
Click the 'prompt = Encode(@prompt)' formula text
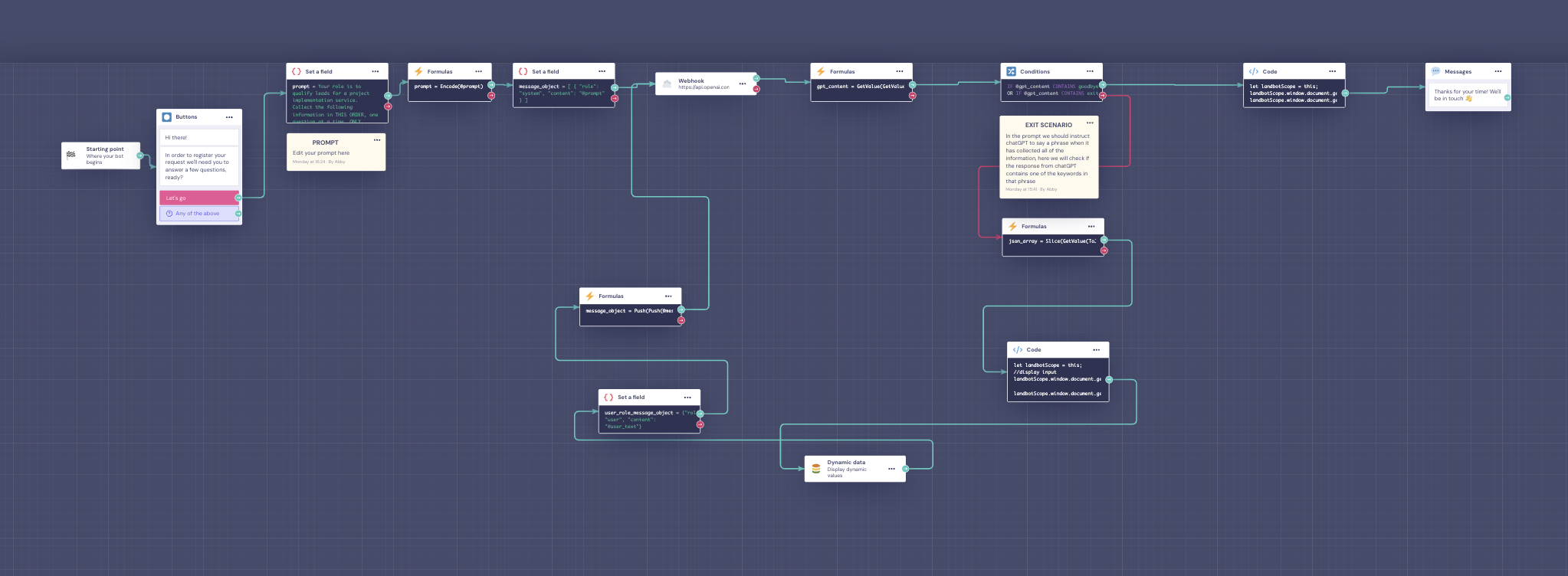[448, 87]
